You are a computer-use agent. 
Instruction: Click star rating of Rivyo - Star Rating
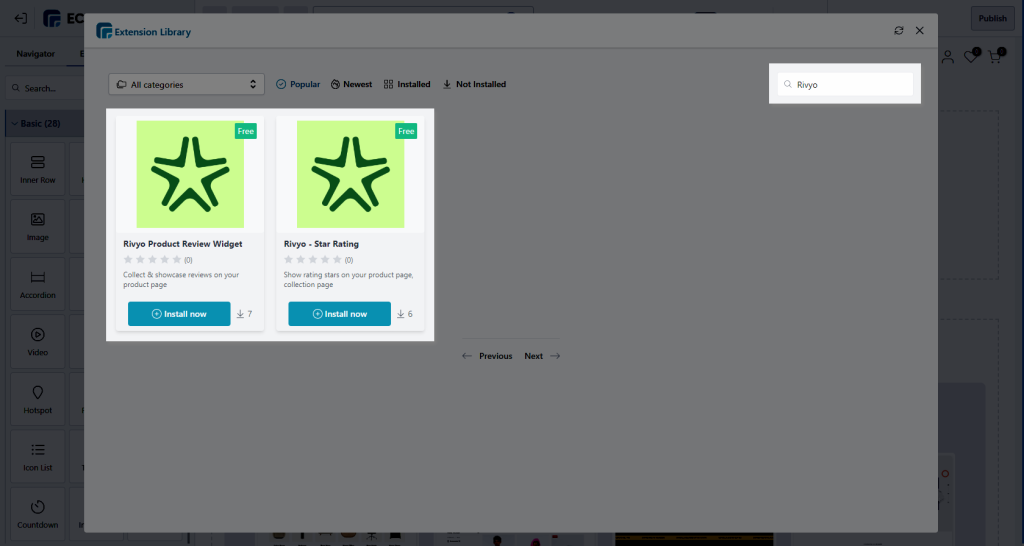coord(313,259)
